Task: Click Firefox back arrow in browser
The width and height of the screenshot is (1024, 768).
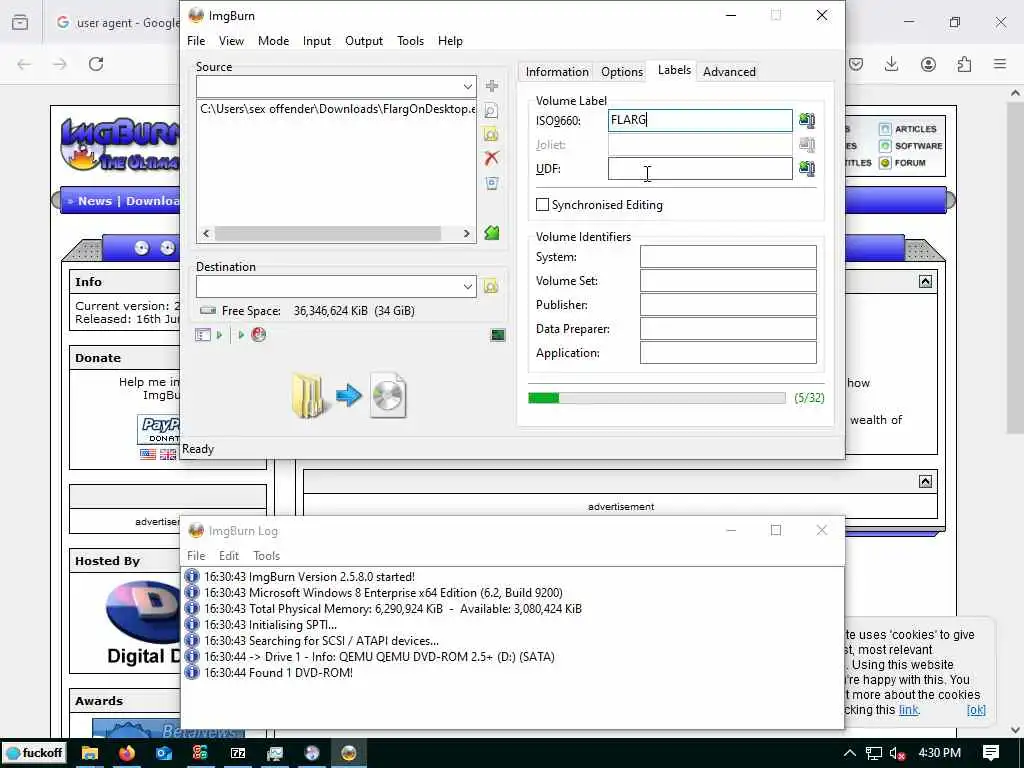Action: [x=24, y=64]
